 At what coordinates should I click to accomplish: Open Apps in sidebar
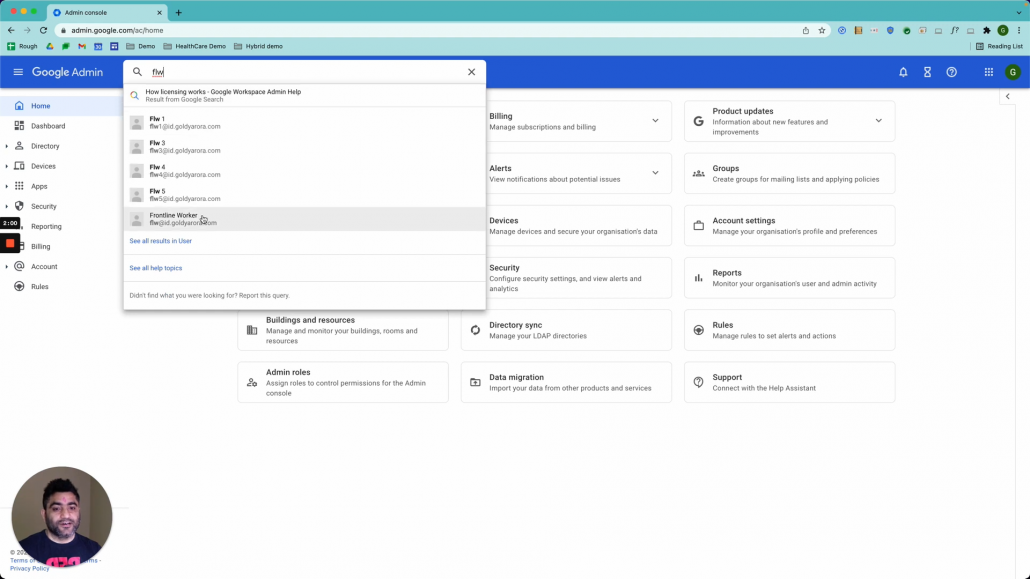tap(39, 187)
